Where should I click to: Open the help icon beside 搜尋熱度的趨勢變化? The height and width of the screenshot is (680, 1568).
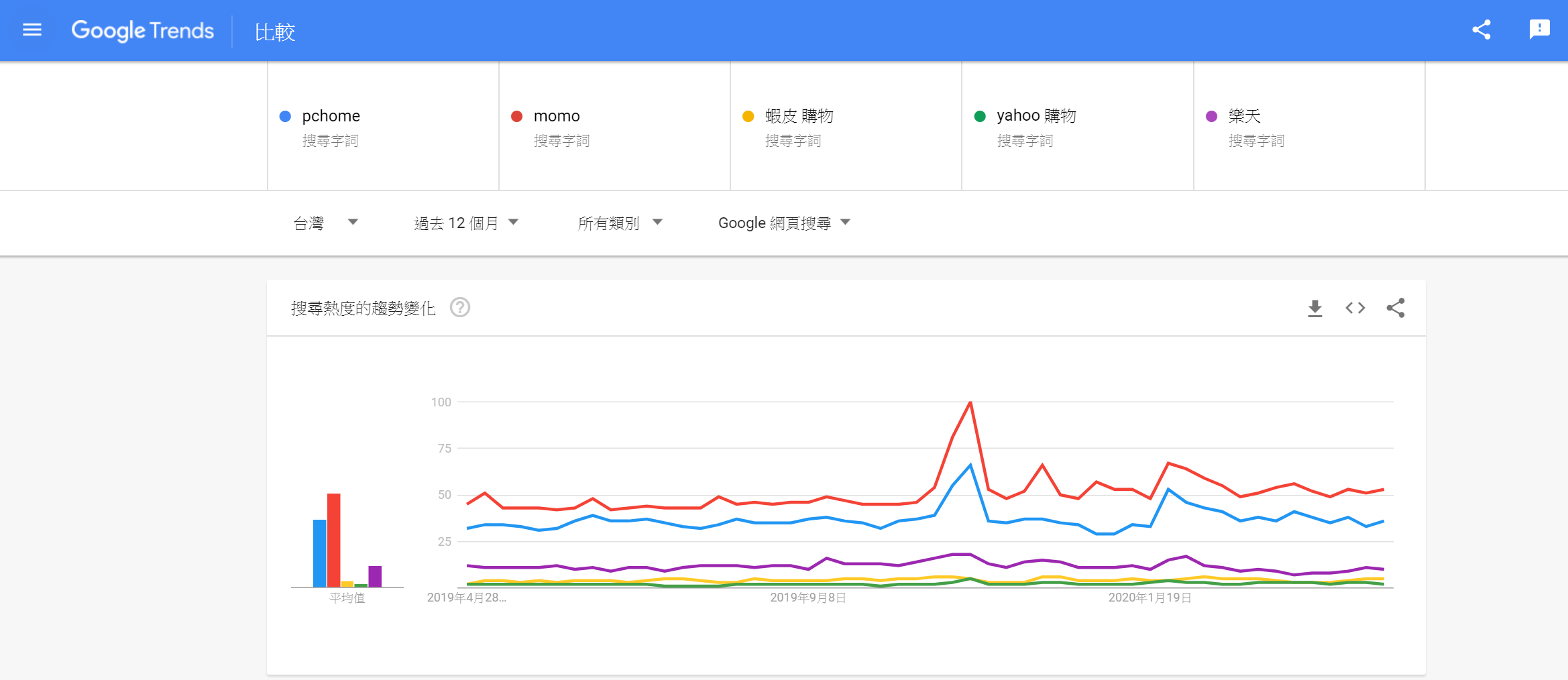click(x=460, y=308)
